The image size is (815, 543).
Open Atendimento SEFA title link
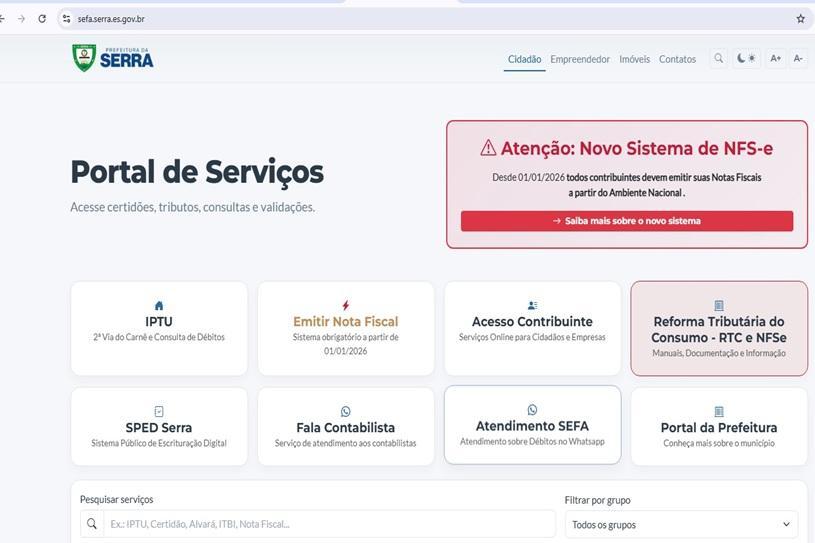point(532,426)
